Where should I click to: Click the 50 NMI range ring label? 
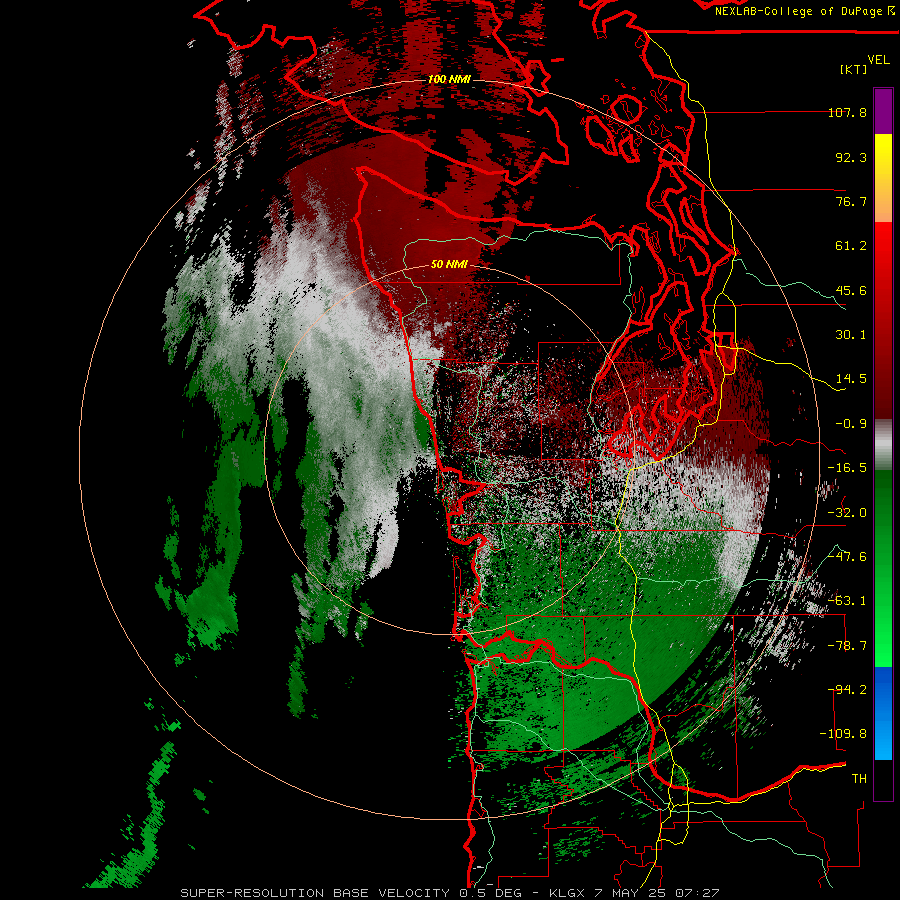[449, 265]
